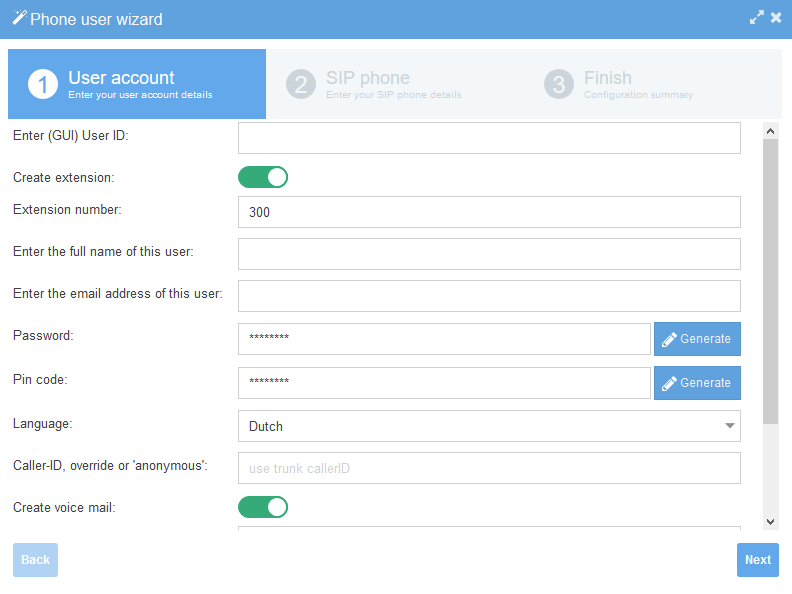The height and width of the screenshot is (594, 792).
Task: Go to the Finish step tab
Action: coord(653,84)
